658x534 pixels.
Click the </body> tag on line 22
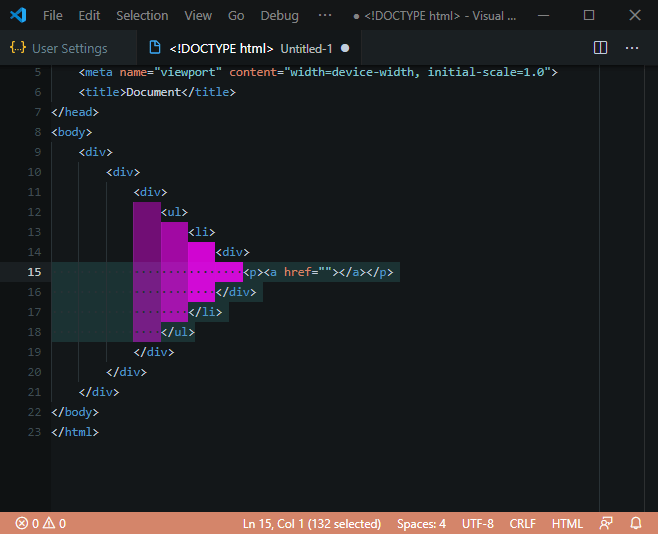click(x=75, y=412)
